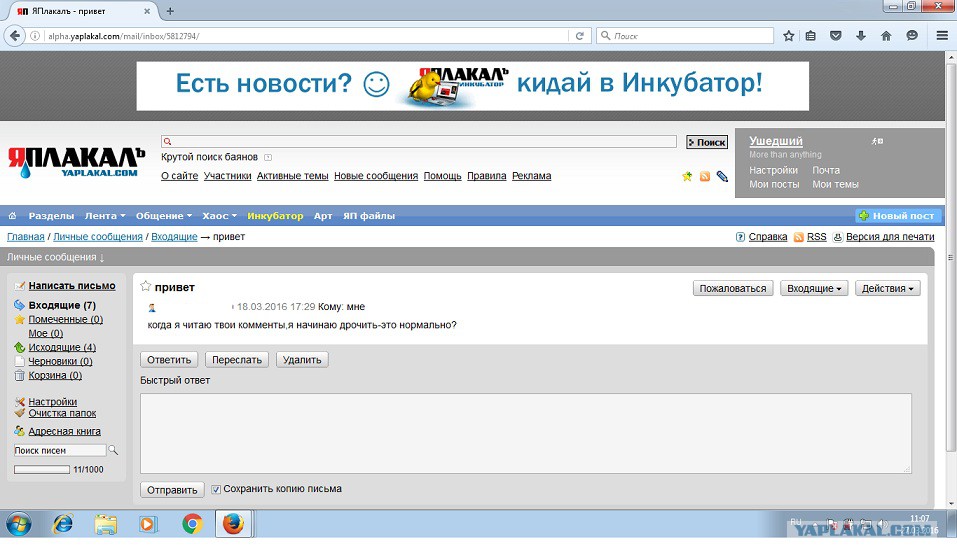Expand the Общение dropdown menu
957x560 pixels.
[x=164, y=216]
